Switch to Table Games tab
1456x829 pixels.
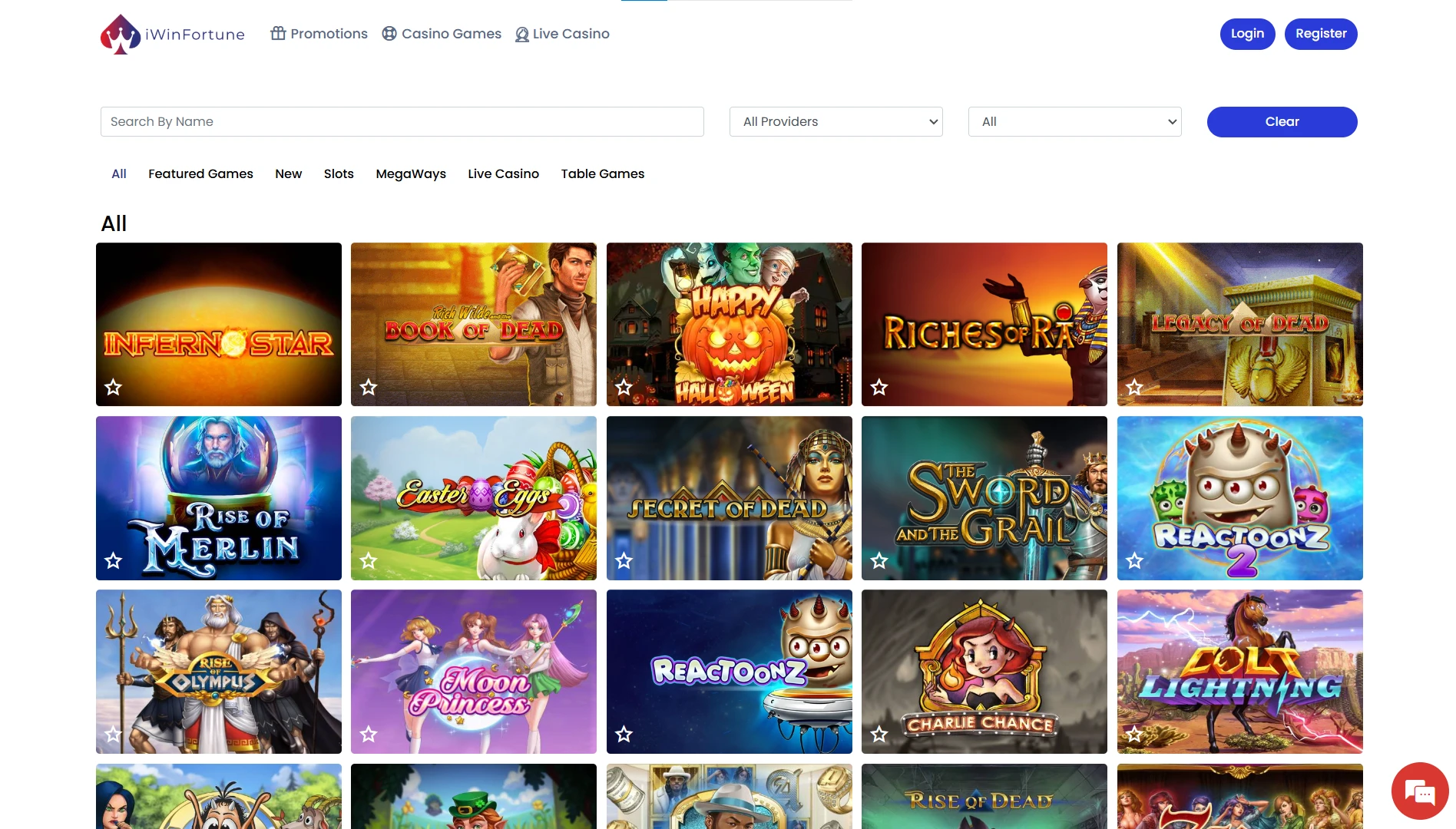point(603,173)
